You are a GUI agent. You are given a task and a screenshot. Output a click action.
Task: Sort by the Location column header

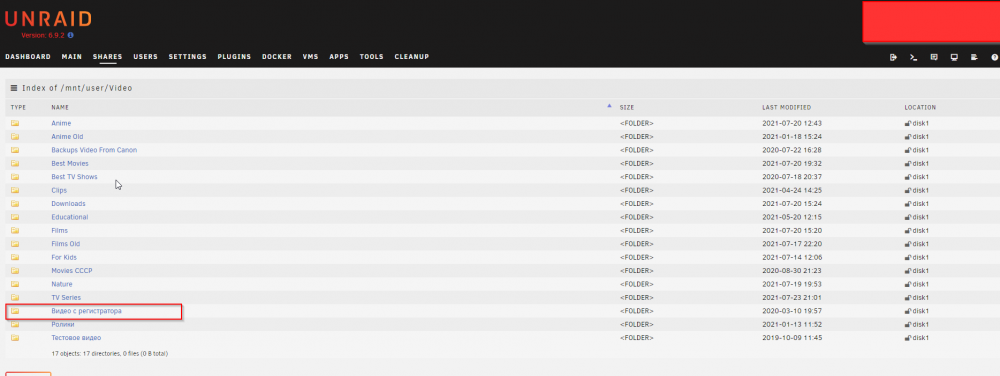[x=920, y=107]
